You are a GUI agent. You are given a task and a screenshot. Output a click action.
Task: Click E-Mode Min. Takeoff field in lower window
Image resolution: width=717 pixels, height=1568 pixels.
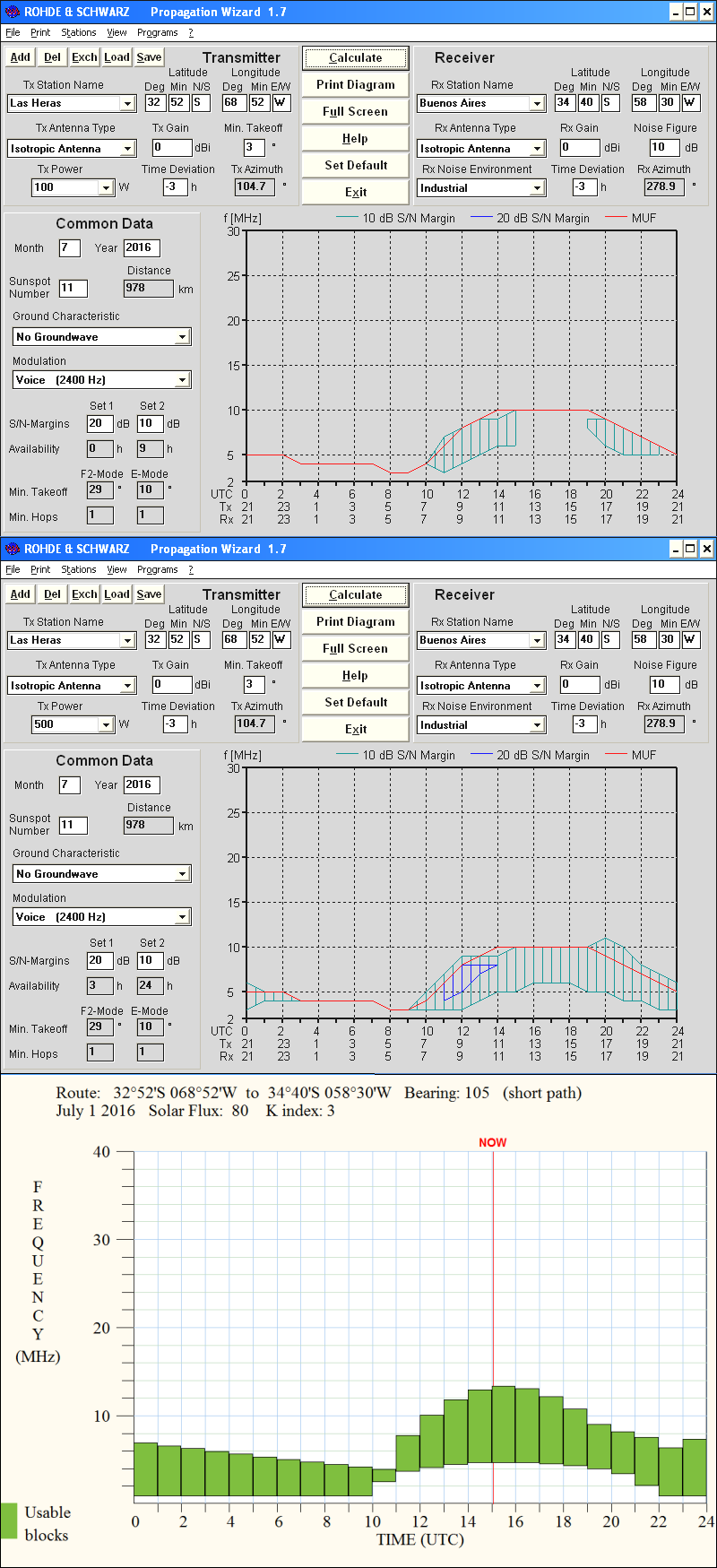(150, 1027)
